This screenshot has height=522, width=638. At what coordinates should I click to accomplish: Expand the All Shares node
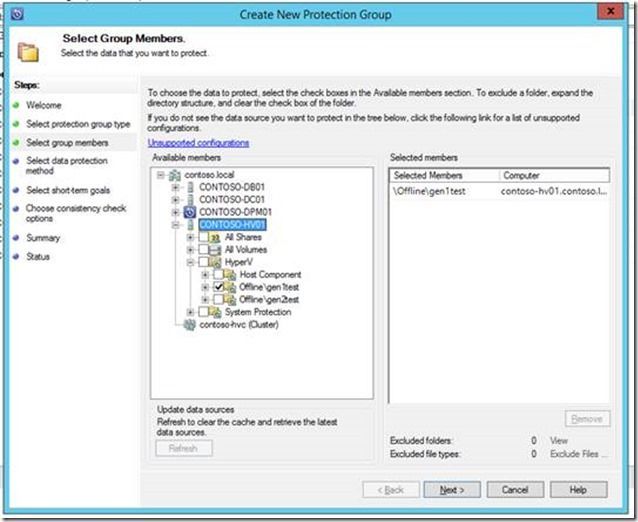(x=190, y=237)
